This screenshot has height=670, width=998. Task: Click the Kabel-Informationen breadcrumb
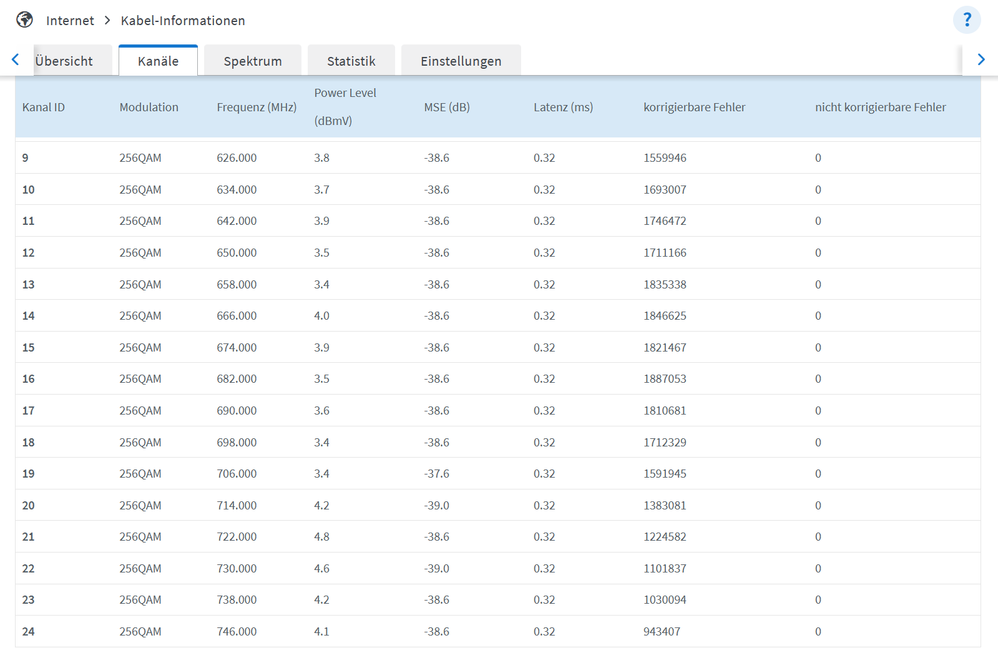click(183, 20)
